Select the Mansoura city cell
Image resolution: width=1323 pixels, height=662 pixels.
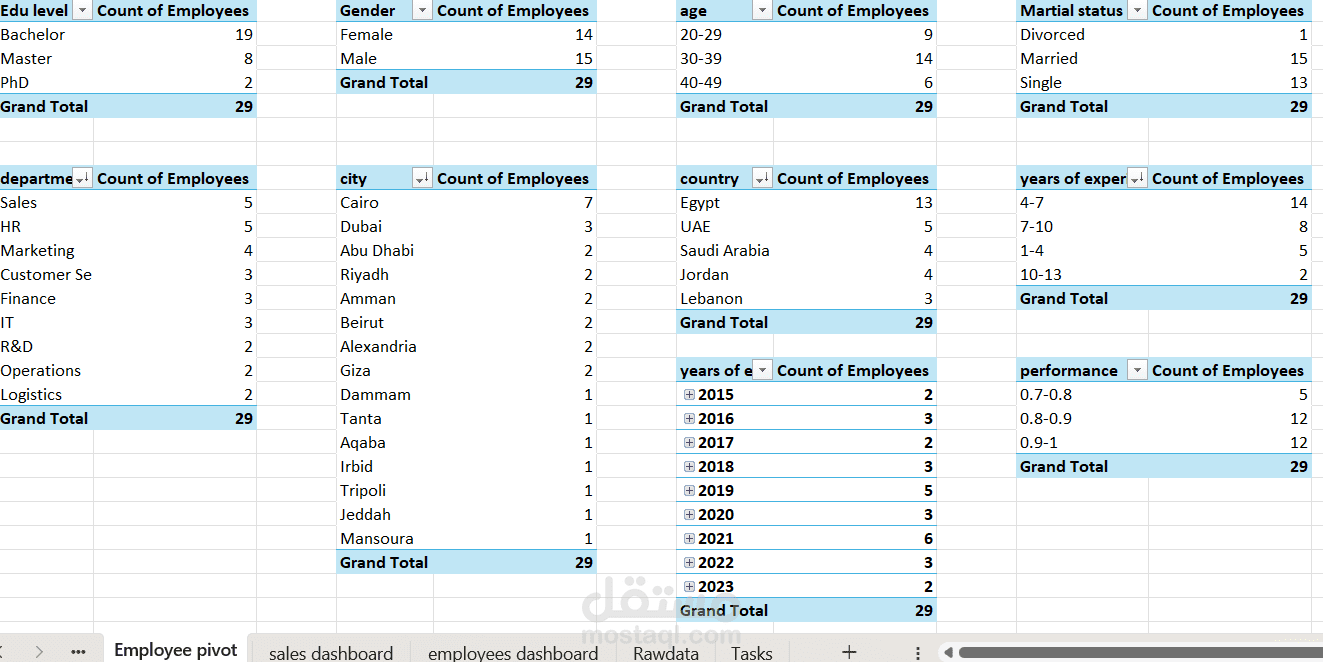tap(377, 539)
